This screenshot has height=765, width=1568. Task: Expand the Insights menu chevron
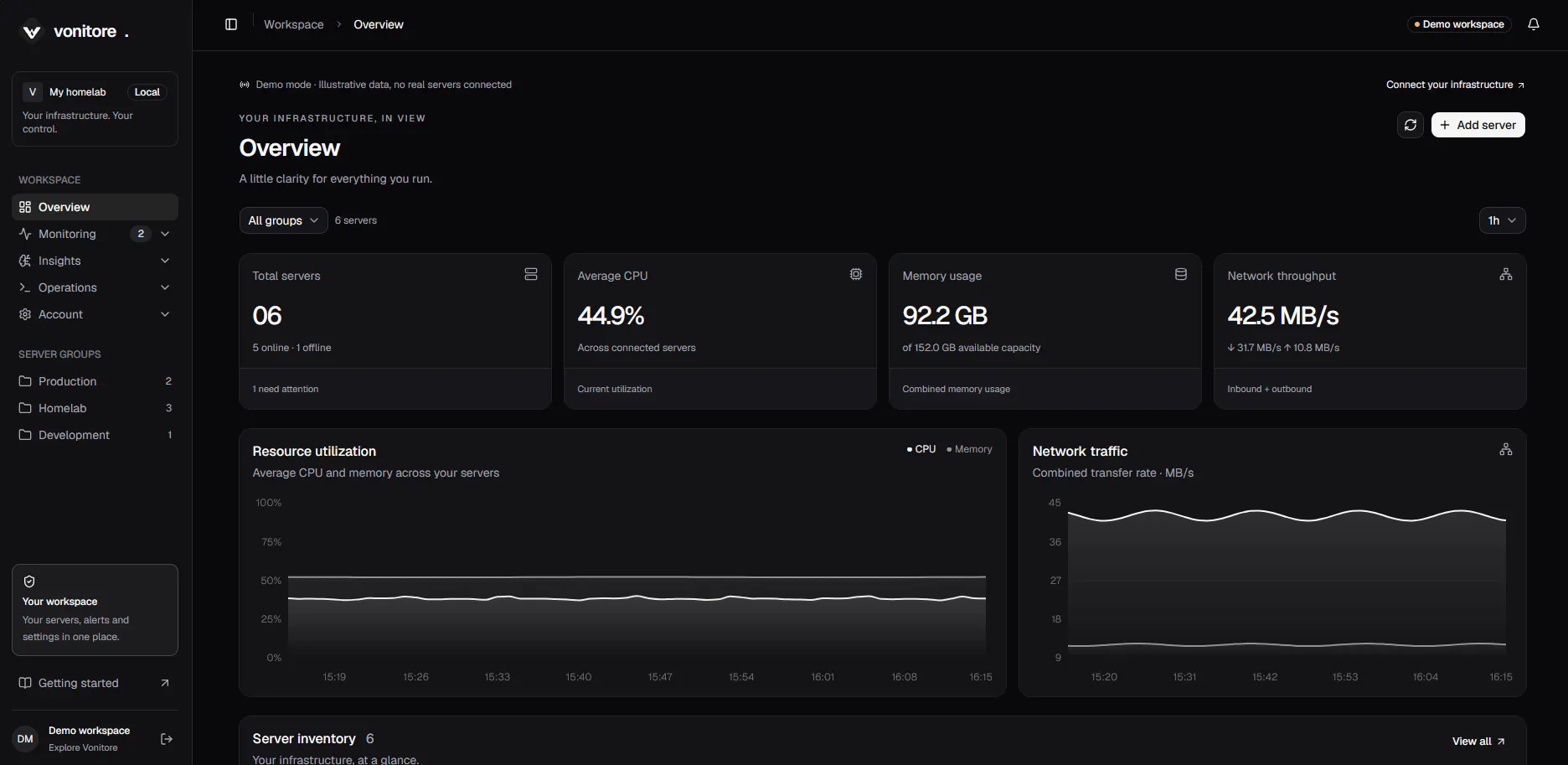[x=165, y=261]
